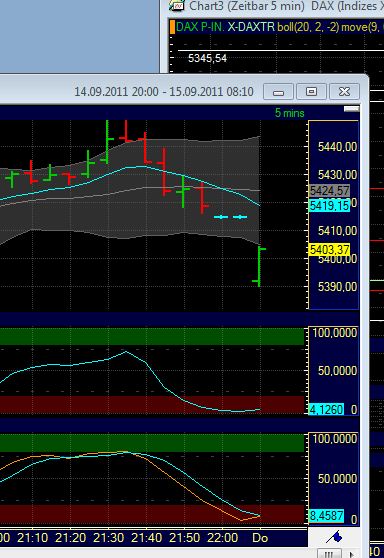Image resolution: width=384 pixels, height=558 pixels.
Task: Click the Chart3 (Zeitbar 5 min) title
Action: coord(247,6)
